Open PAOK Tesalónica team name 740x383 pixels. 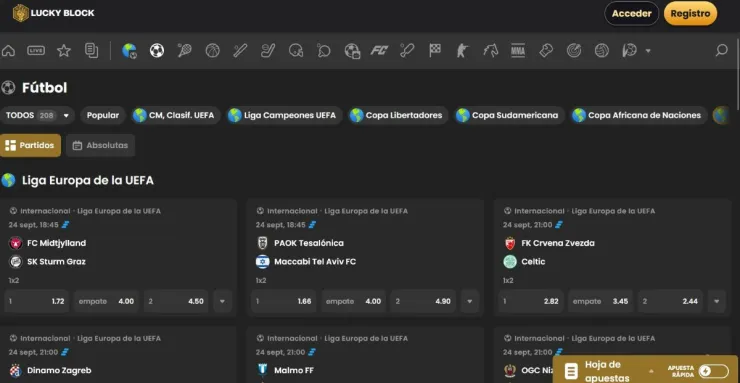click(309, 243)
